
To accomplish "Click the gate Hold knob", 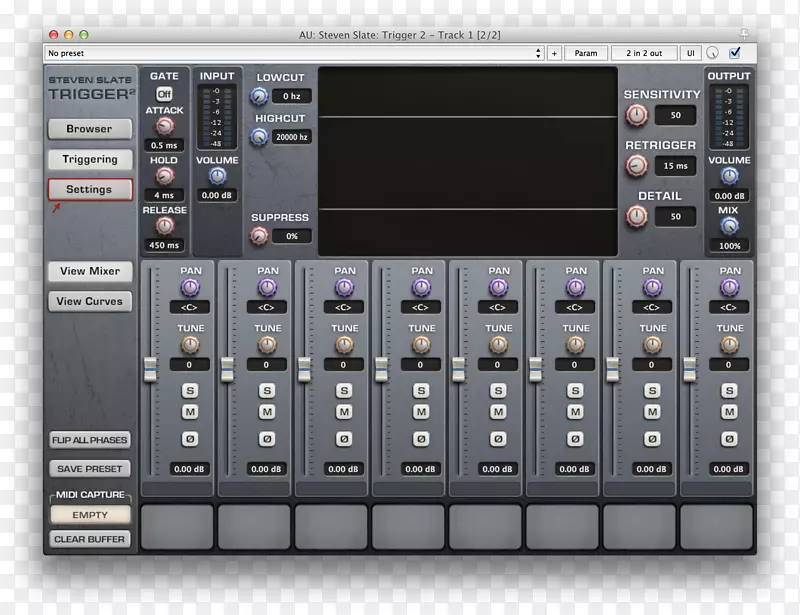I will [164, 176].
